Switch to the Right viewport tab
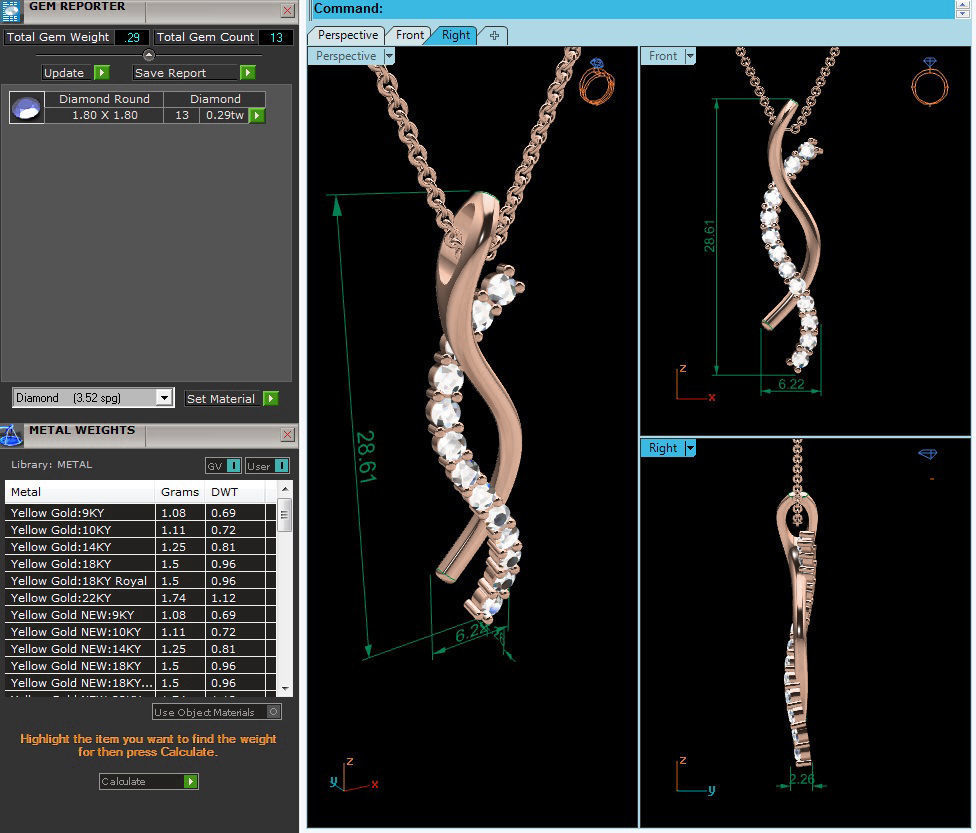The height and width of the screenshot is (833, 976). [456, 35]
